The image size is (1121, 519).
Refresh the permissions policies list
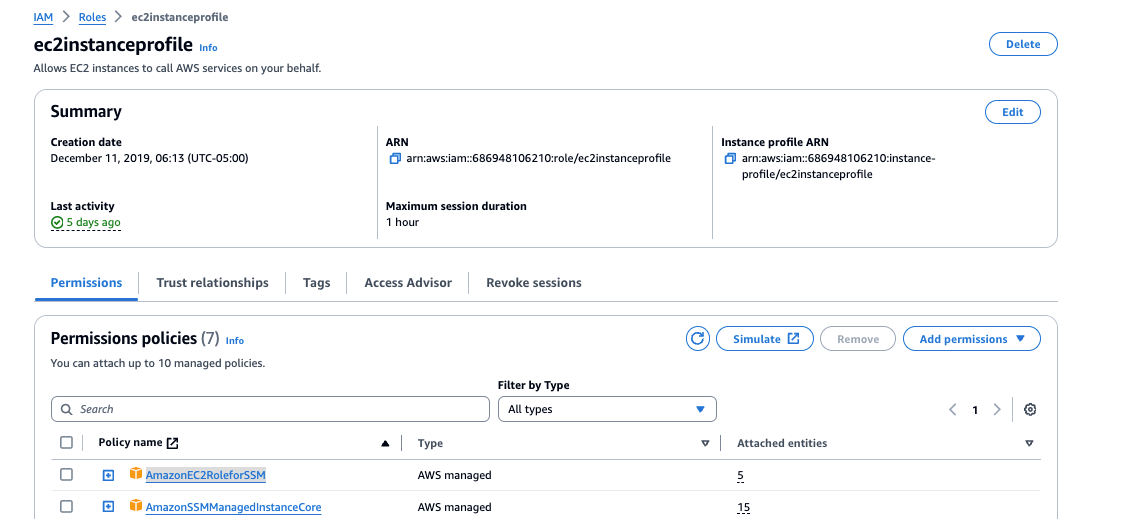point(697,339)
